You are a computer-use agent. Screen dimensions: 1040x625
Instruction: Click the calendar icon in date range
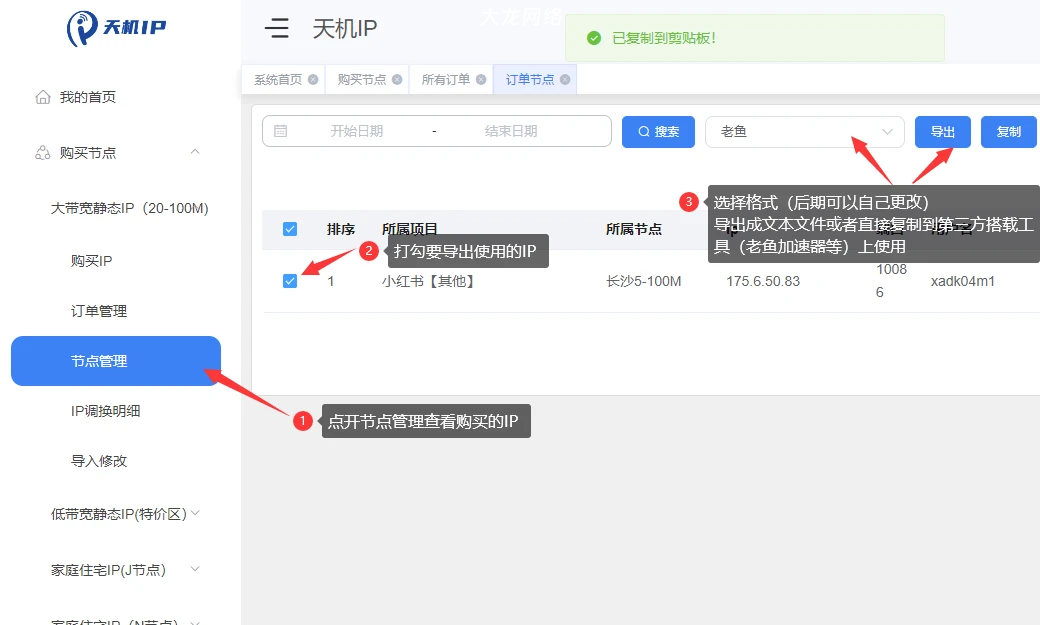[x=280, y=131]
